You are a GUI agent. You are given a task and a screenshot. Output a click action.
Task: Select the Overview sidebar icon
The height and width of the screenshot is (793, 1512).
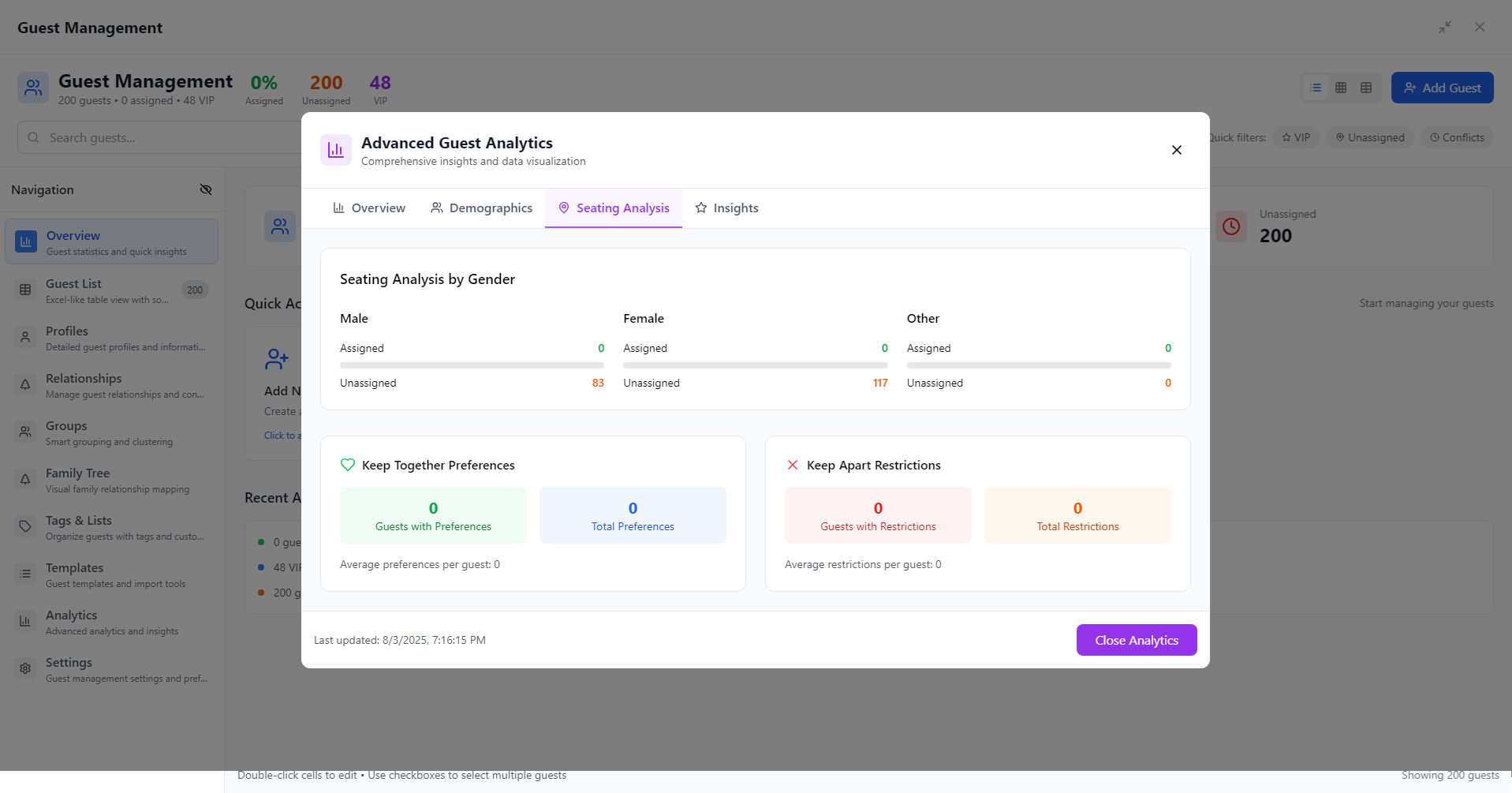click(x=26, y=241)
